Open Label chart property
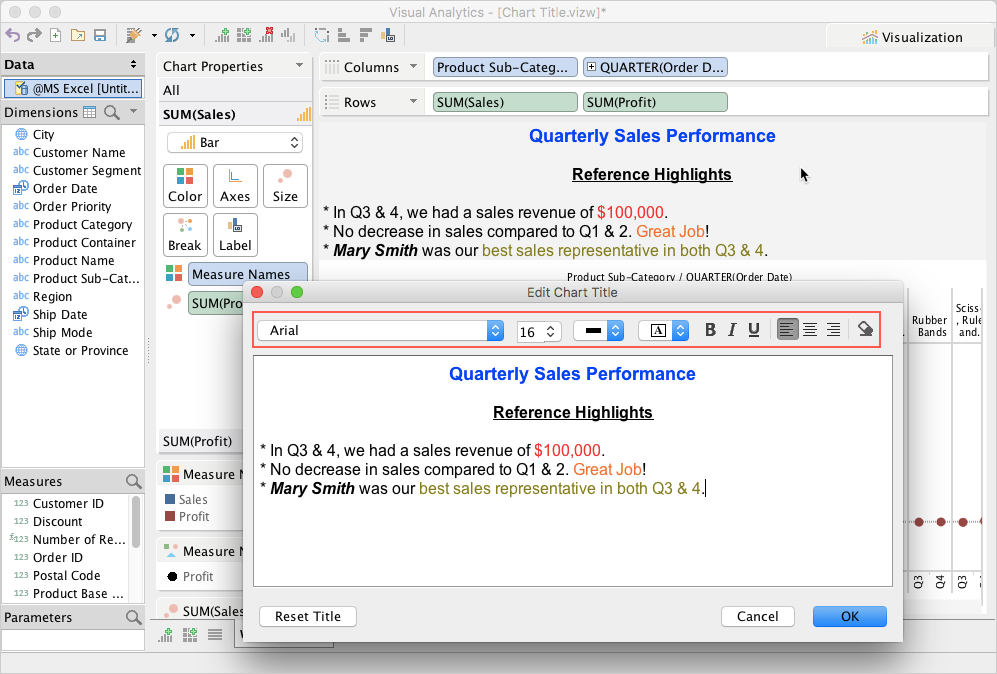Image resolution: width=997 pixels, height=674 pixels. (235, 235)
